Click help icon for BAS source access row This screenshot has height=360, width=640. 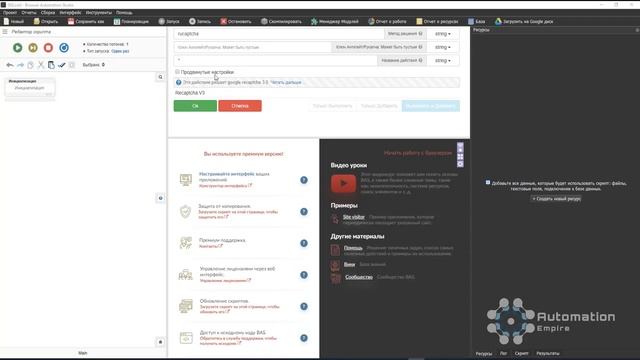click(304, 338)
